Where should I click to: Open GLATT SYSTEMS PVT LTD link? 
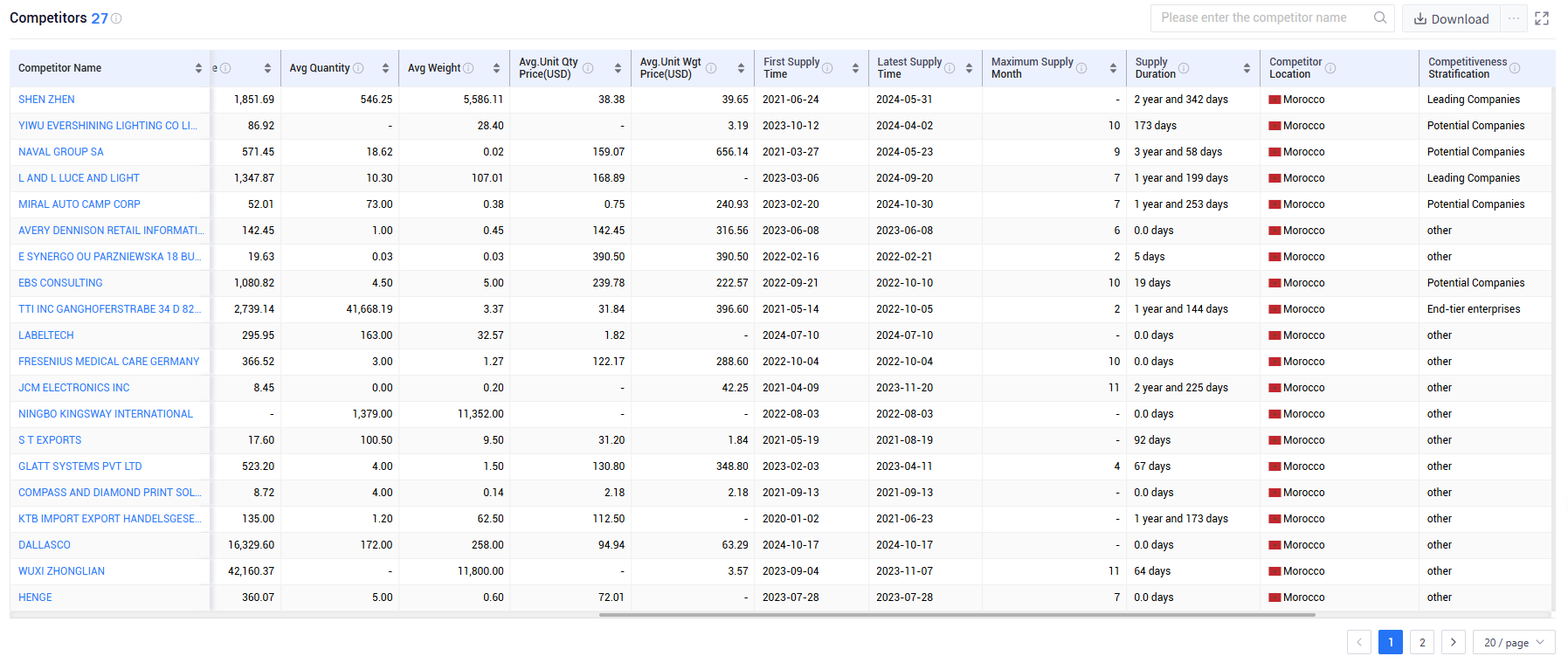(x=80, y=466)
